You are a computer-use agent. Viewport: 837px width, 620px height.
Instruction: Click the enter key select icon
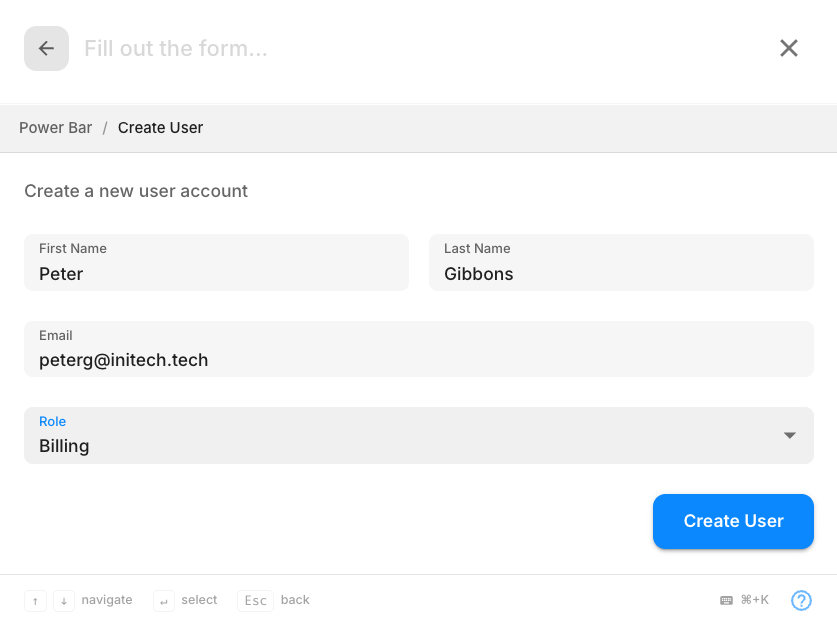(164, 601)
